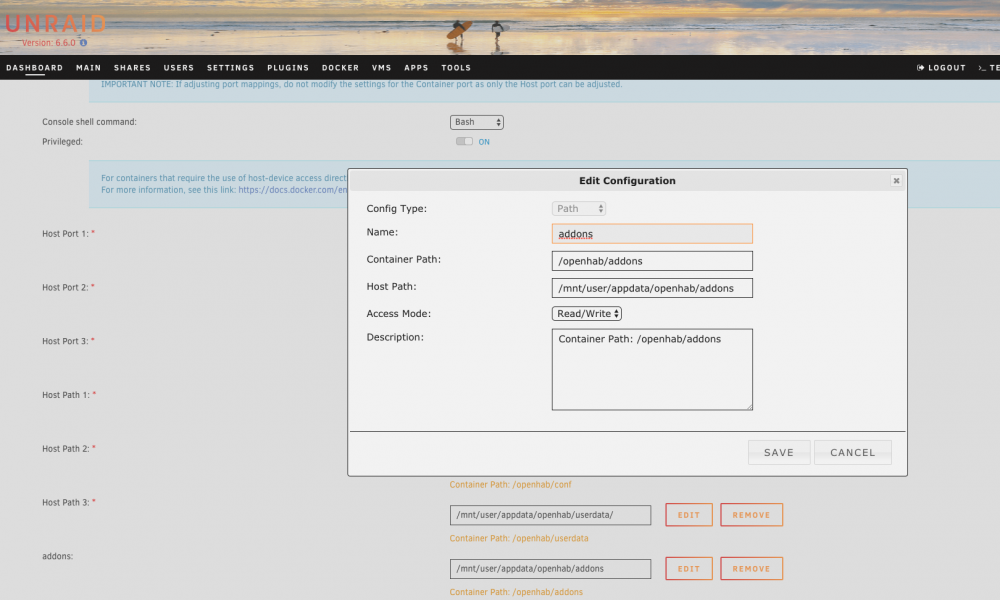Remove the addons path entry

pos(751,569)
